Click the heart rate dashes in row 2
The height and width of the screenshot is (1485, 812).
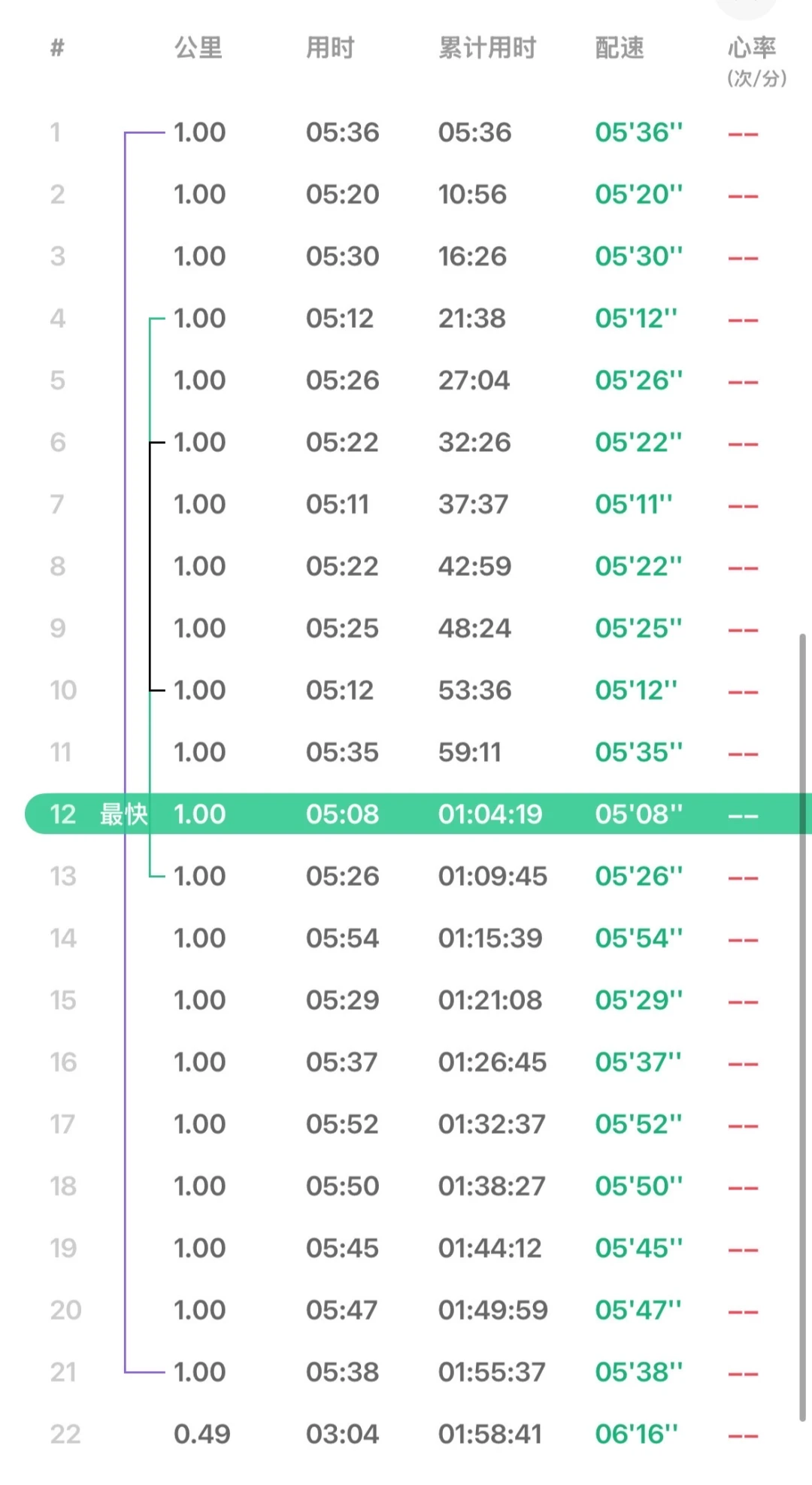(743, 195)
